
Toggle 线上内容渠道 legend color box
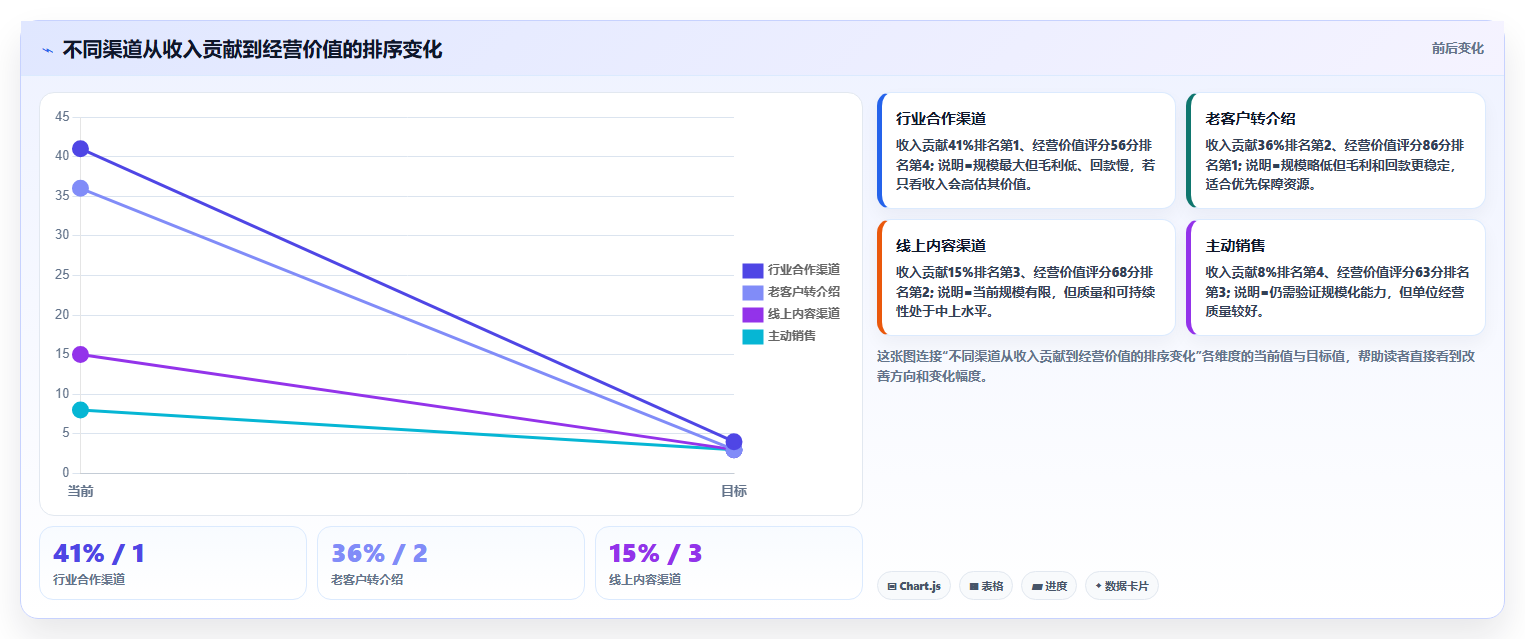point(752,314)
